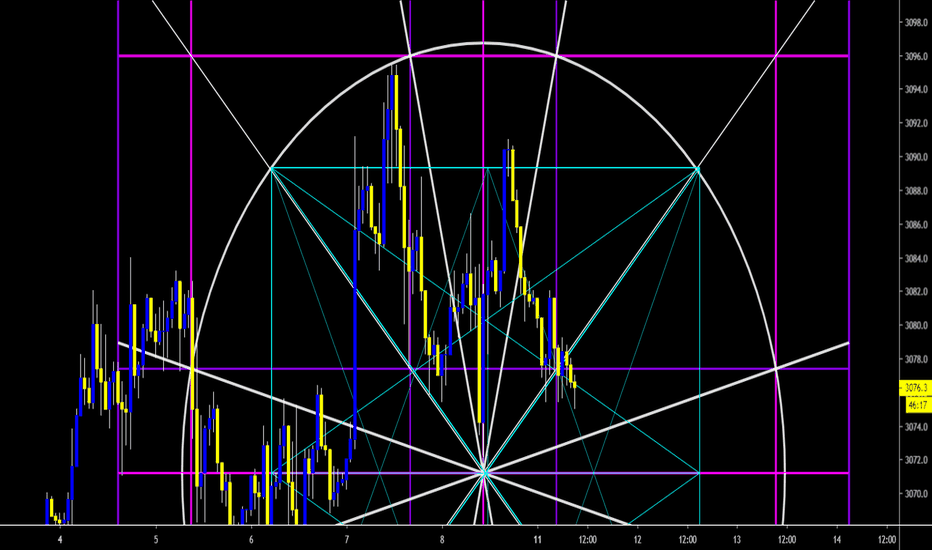This screenshot has height=550, width=932.
Task: Select the 3080.0 price axis value
Action: pyautogui.click(x=916, y=326)
